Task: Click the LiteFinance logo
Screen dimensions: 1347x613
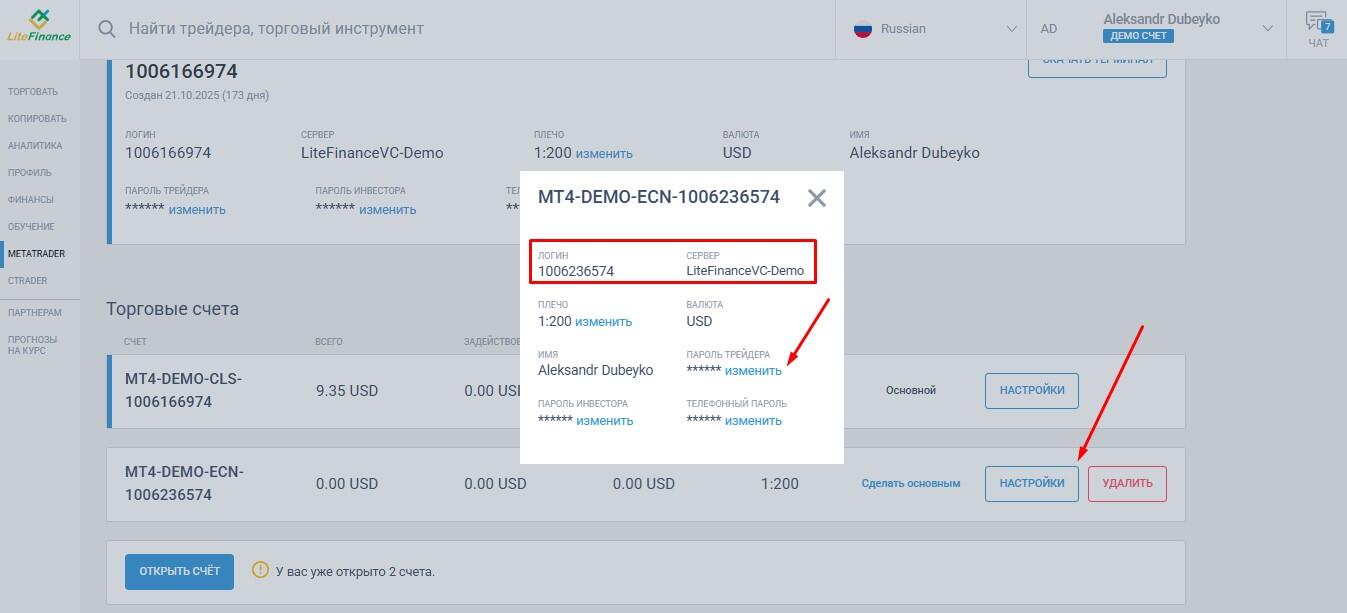Action: [x=39, y=25]
